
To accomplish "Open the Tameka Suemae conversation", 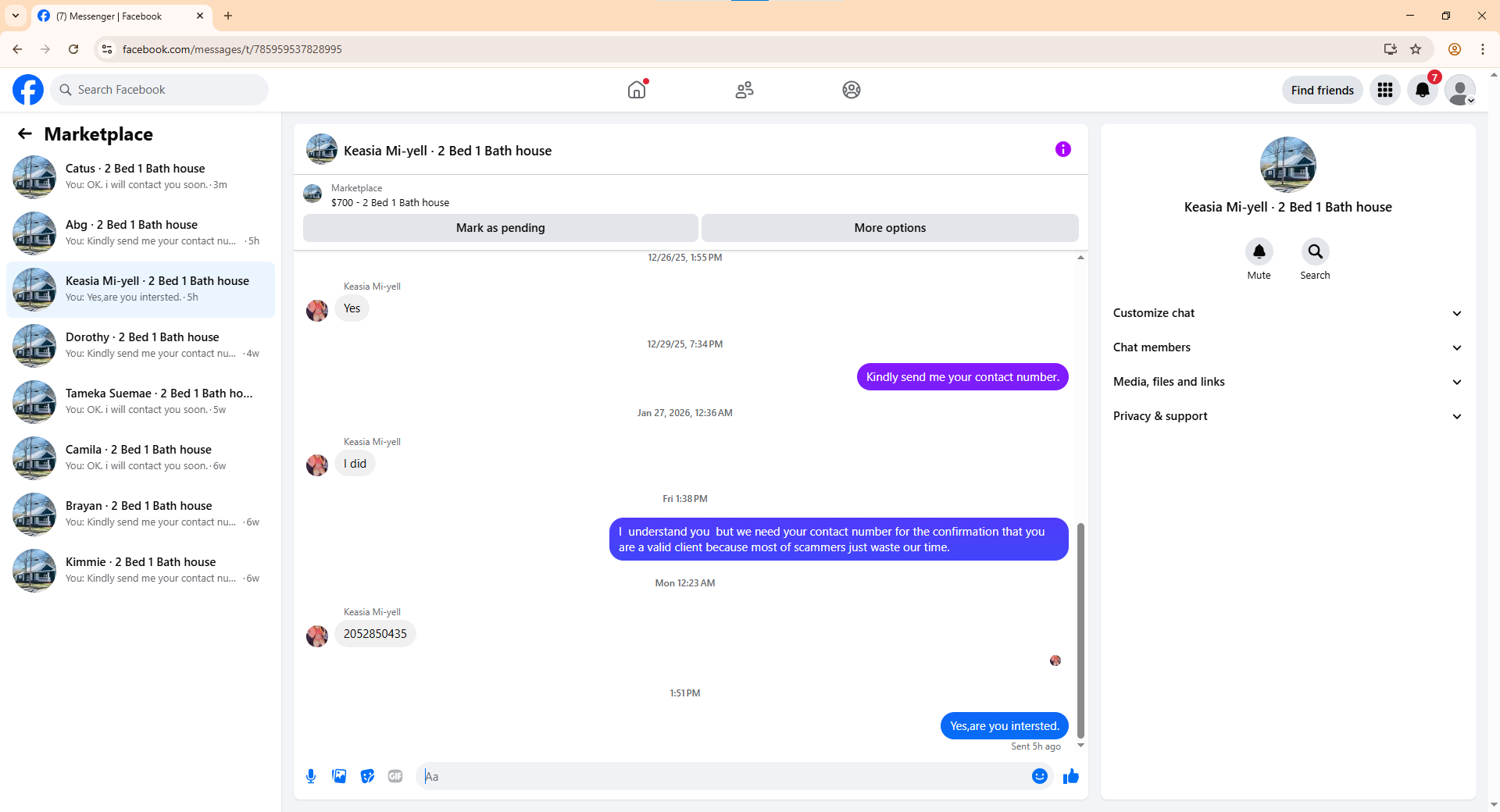I will click(x=141, y=402).
